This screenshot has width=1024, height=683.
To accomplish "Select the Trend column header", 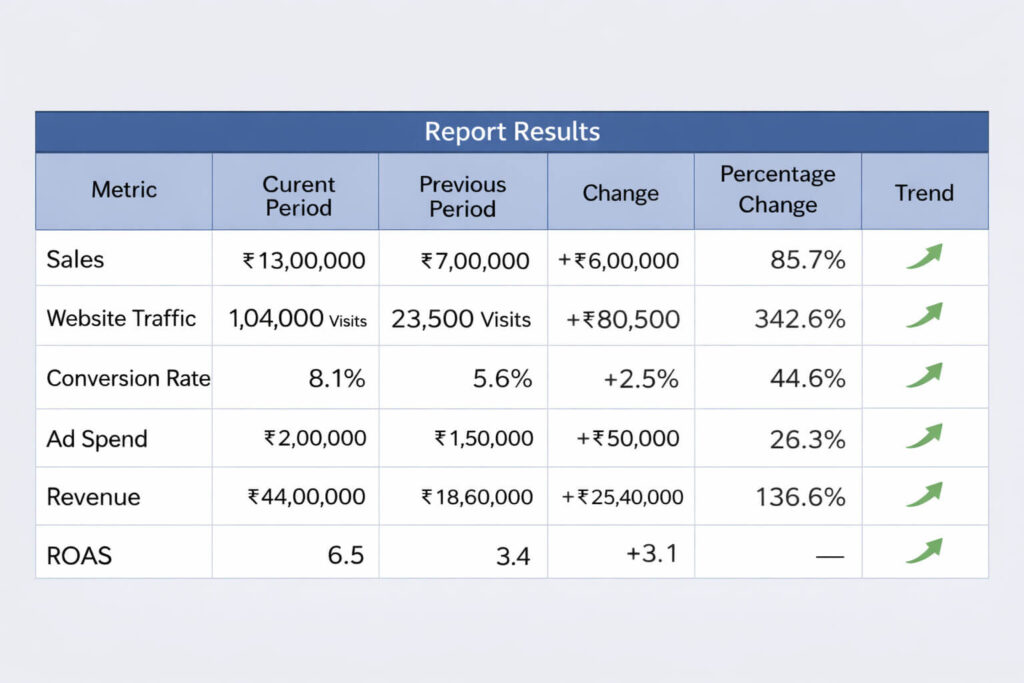I will [x=924, y=192].
